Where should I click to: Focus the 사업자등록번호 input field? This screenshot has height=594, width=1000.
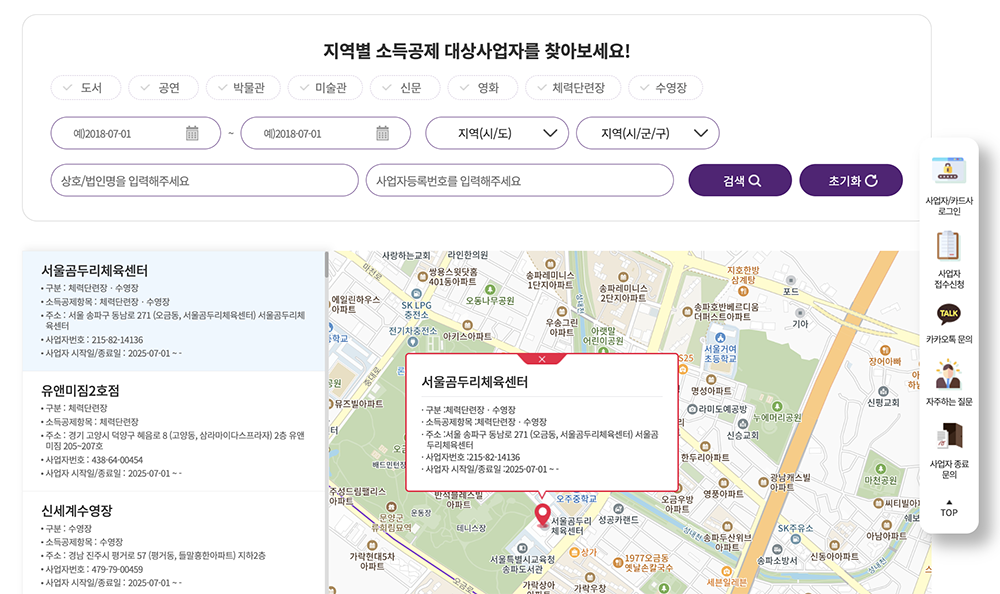[520, 181]
